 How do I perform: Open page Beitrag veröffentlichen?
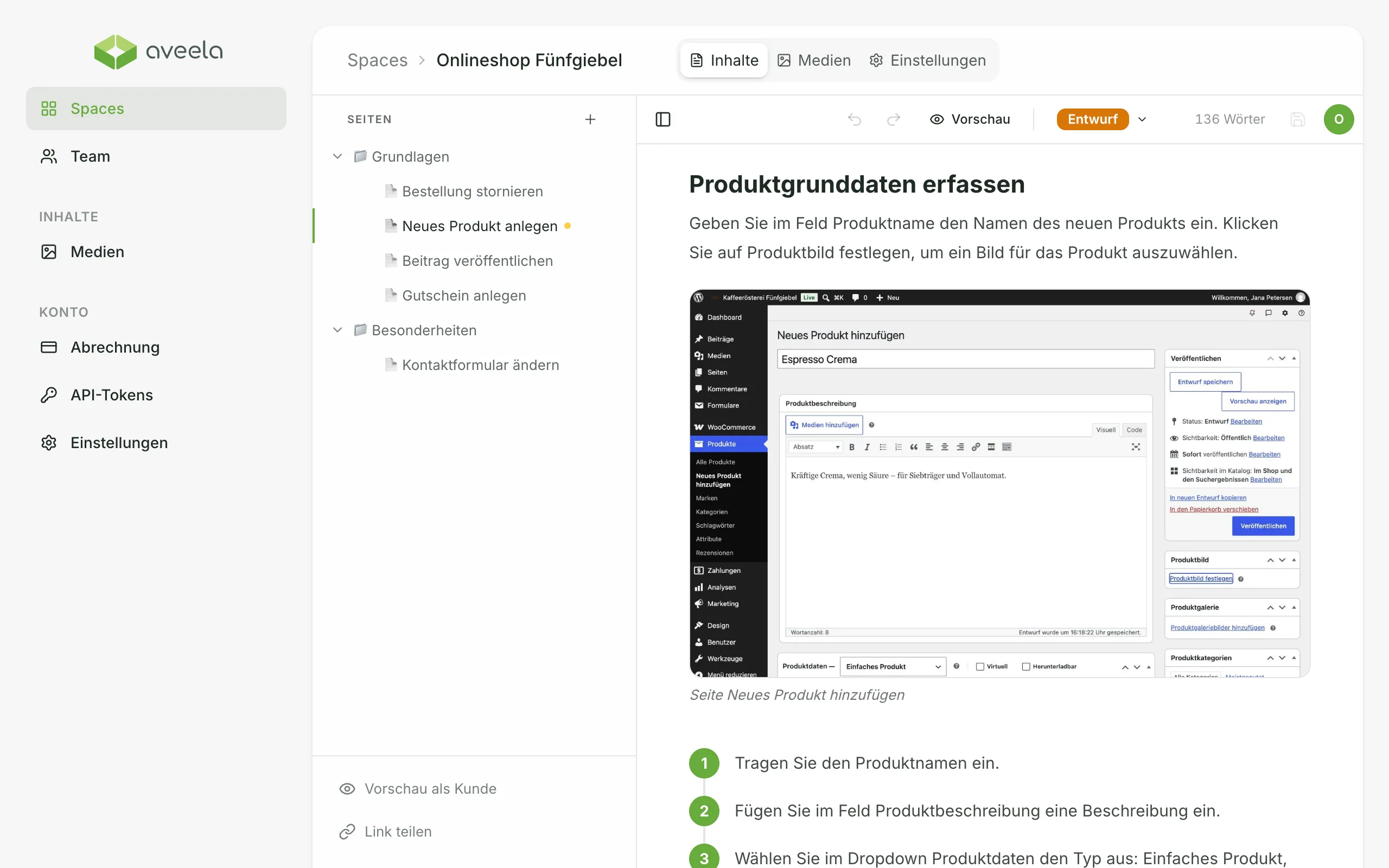coord(477,260)
